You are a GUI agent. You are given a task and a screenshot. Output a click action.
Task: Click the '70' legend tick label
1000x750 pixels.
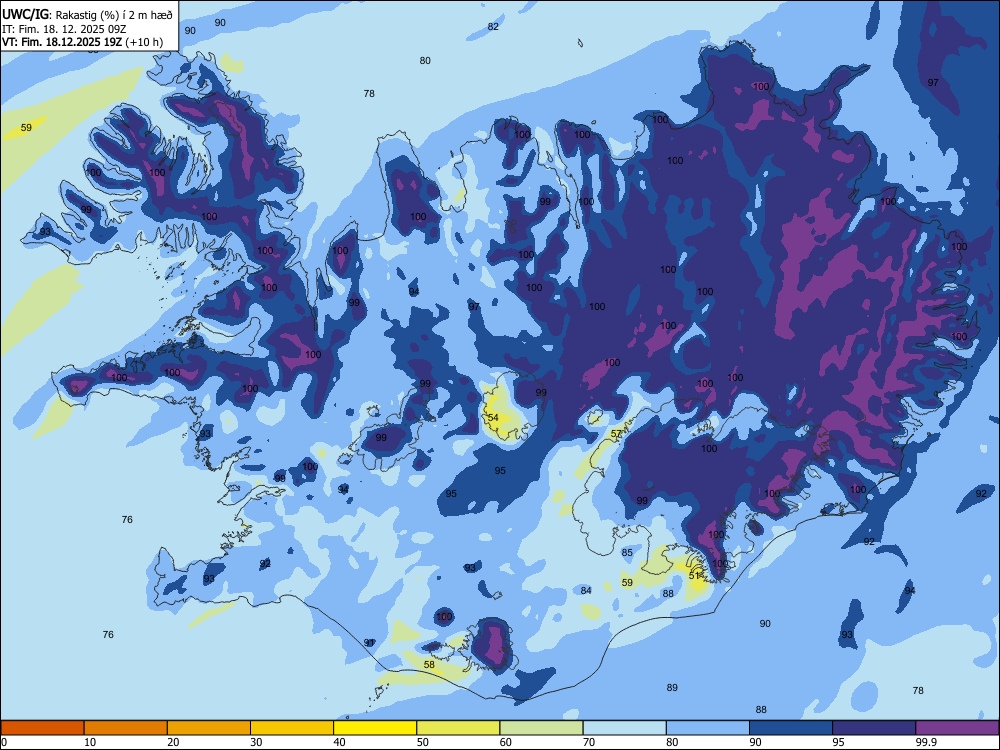589,742
